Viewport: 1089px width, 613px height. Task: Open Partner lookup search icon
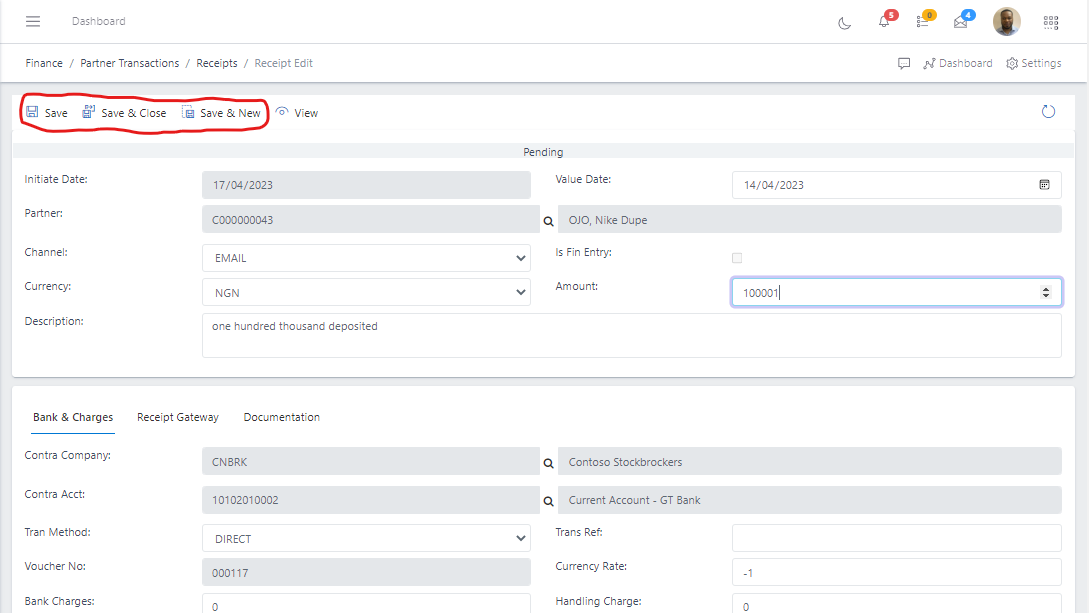click(548, 220)
